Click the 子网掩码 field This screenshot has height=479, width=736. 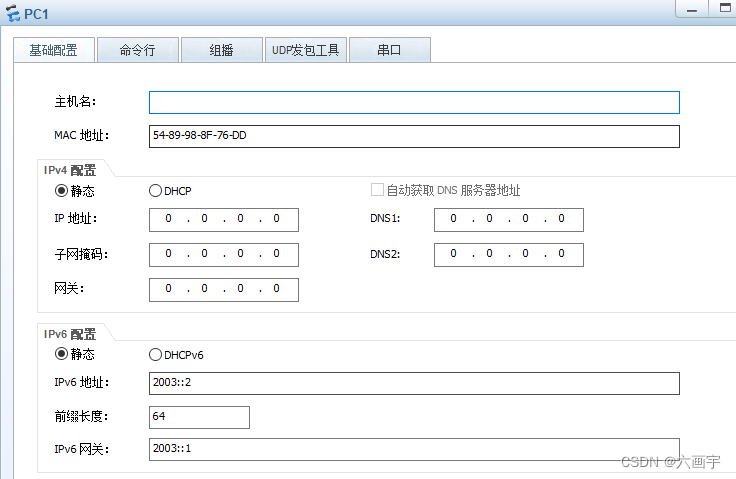(224, 255)
